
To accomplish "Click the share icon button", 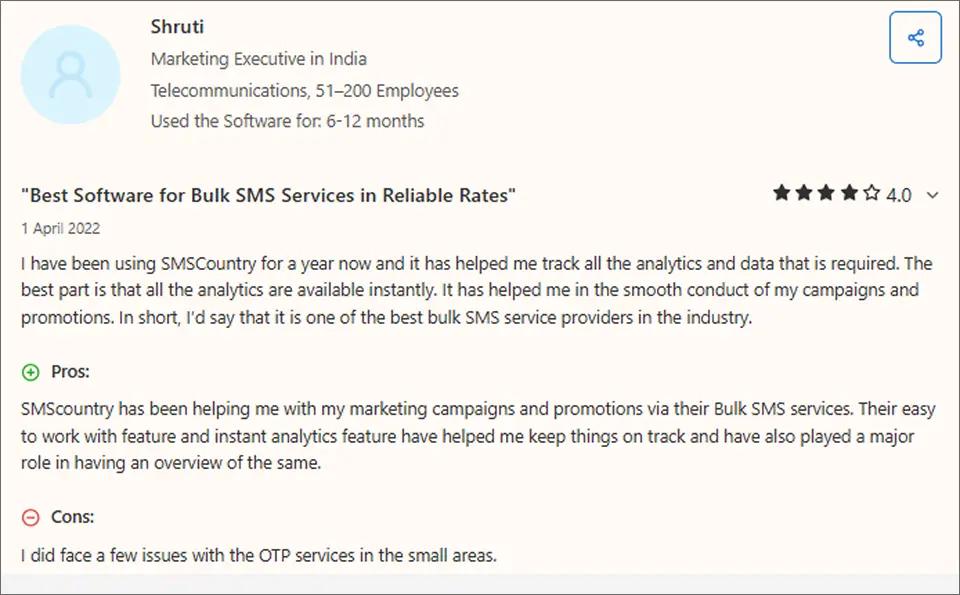I will pyautogui.click(x=915, y=38).
